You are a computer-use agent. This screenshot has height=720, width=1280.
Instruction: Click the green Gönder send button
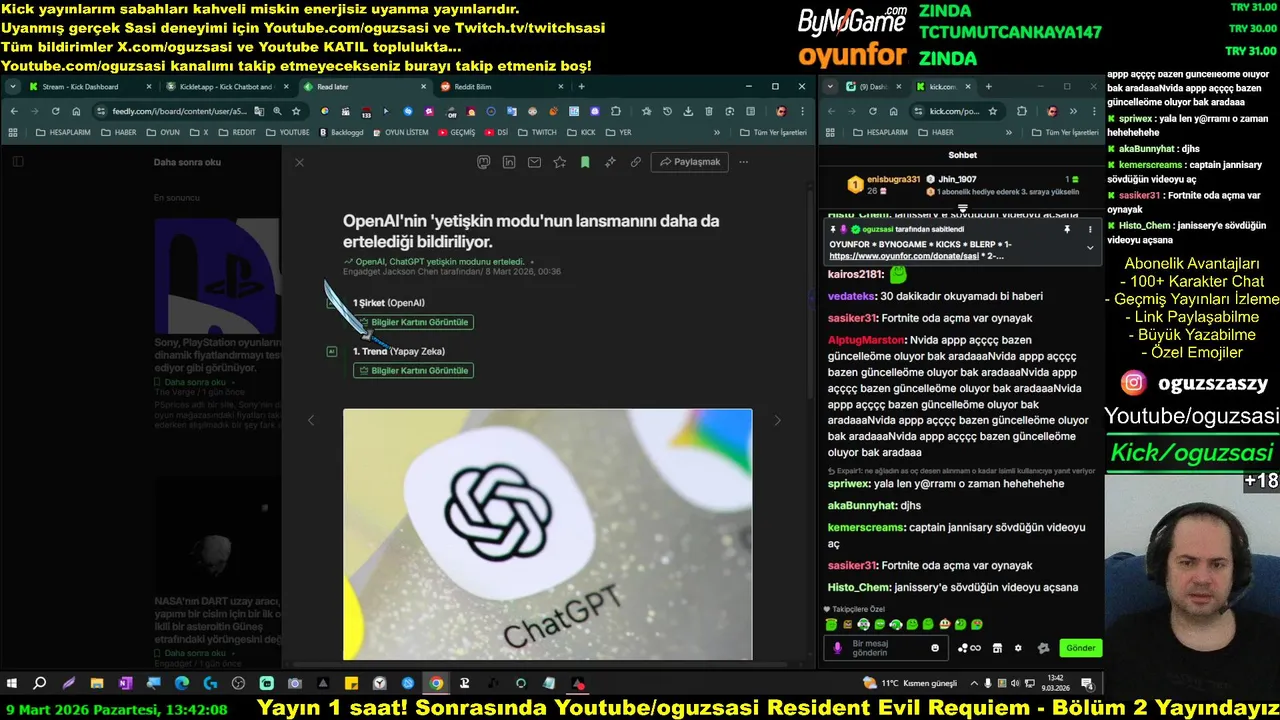[x=1081, y=648]
